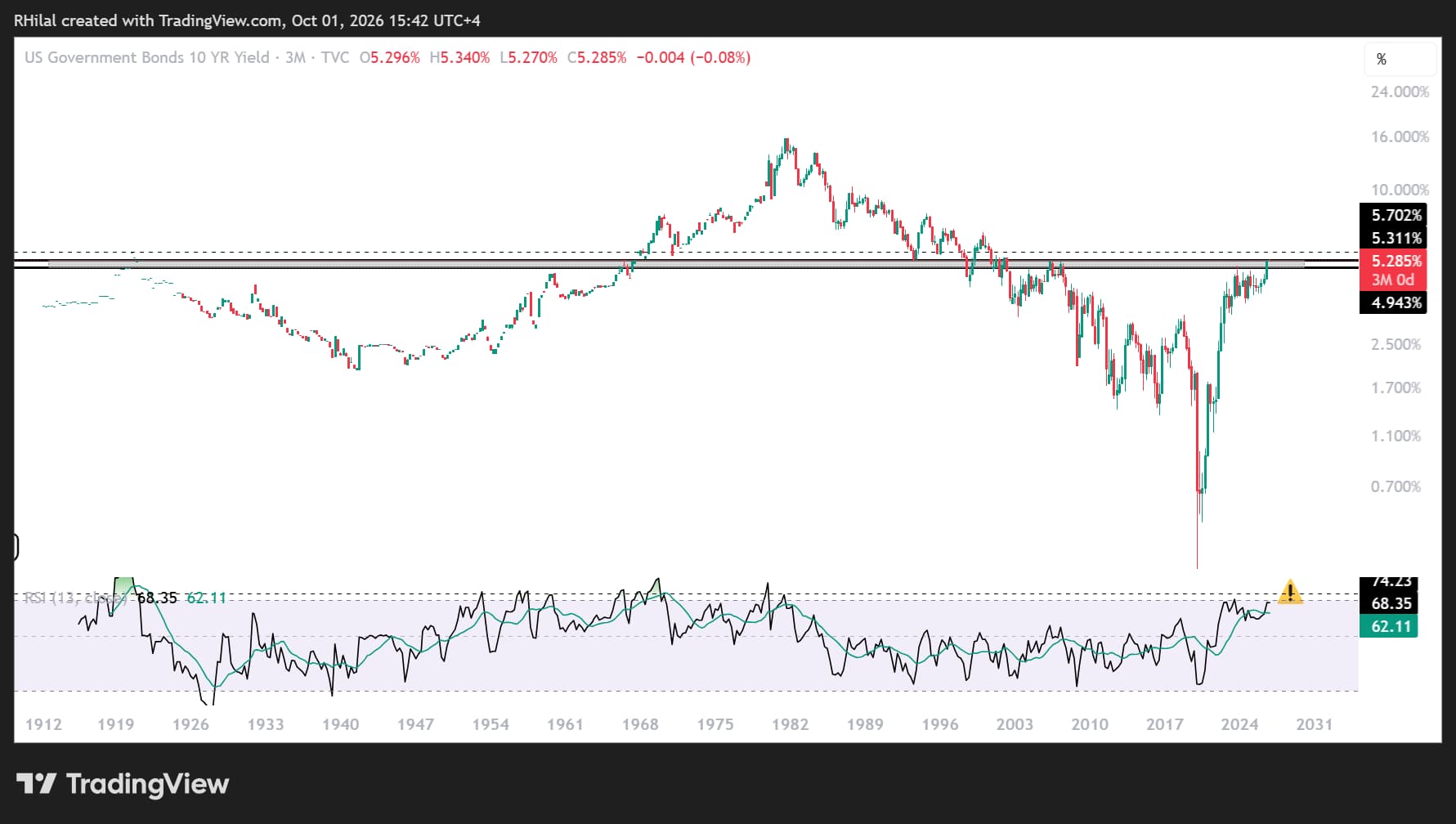Click the 1912 label on time axis
This screenshot has width=1456, height=824.
pos(43,724)
